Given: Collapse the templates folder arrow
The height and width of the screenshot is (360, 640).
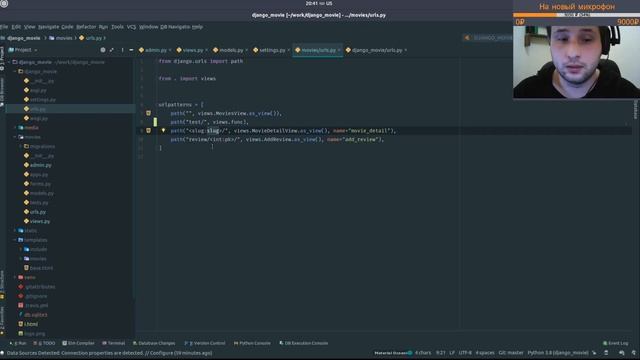Looking at the screenshot, I should [16, 240].
